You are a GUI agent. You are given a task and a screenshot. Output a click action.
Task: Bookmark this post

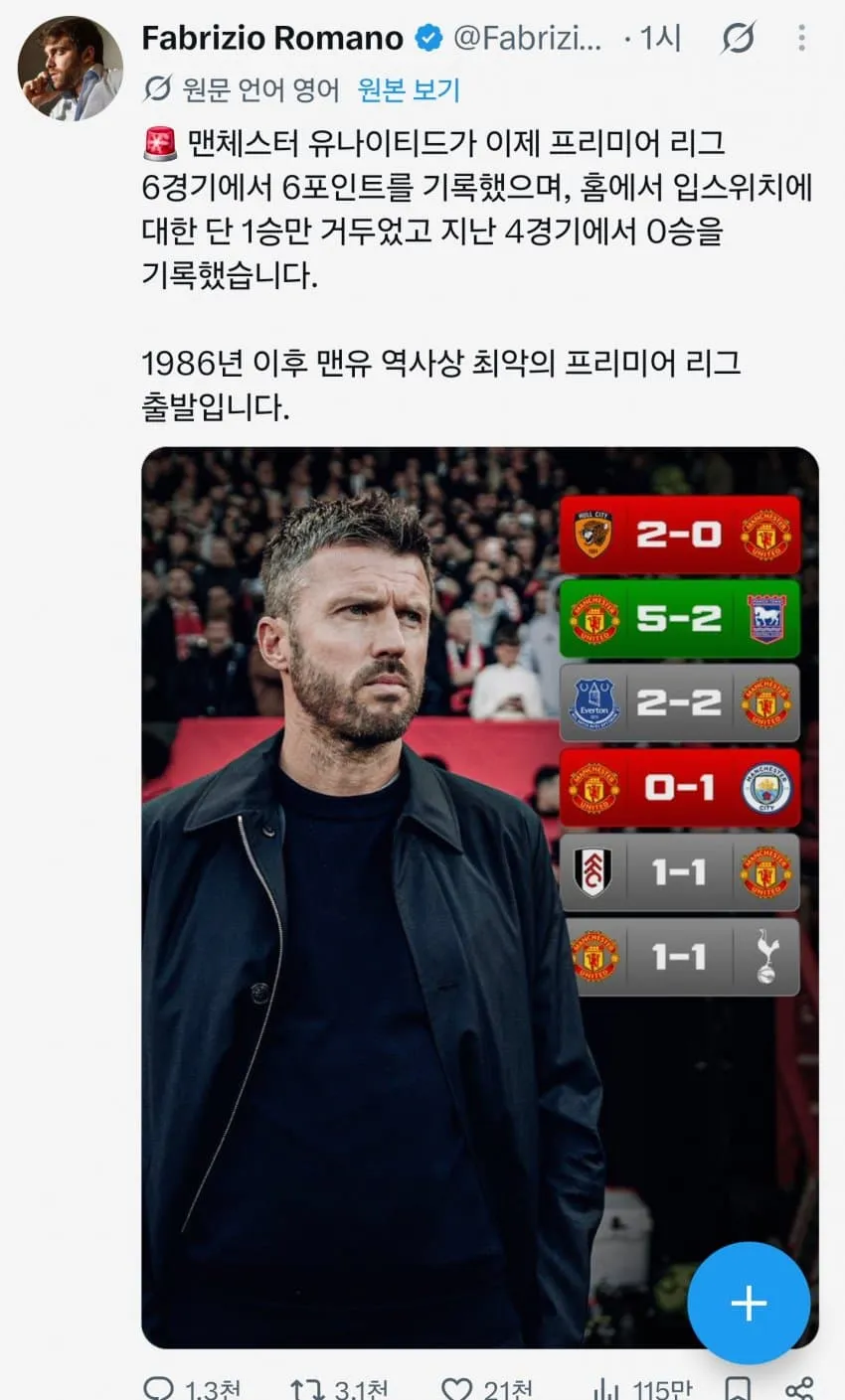(738, 1388)
